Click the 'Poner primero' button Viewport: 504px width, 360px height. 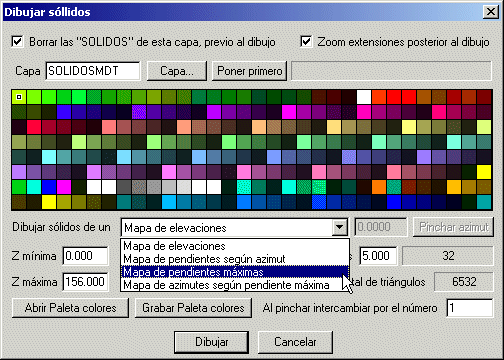coord(249,71)
